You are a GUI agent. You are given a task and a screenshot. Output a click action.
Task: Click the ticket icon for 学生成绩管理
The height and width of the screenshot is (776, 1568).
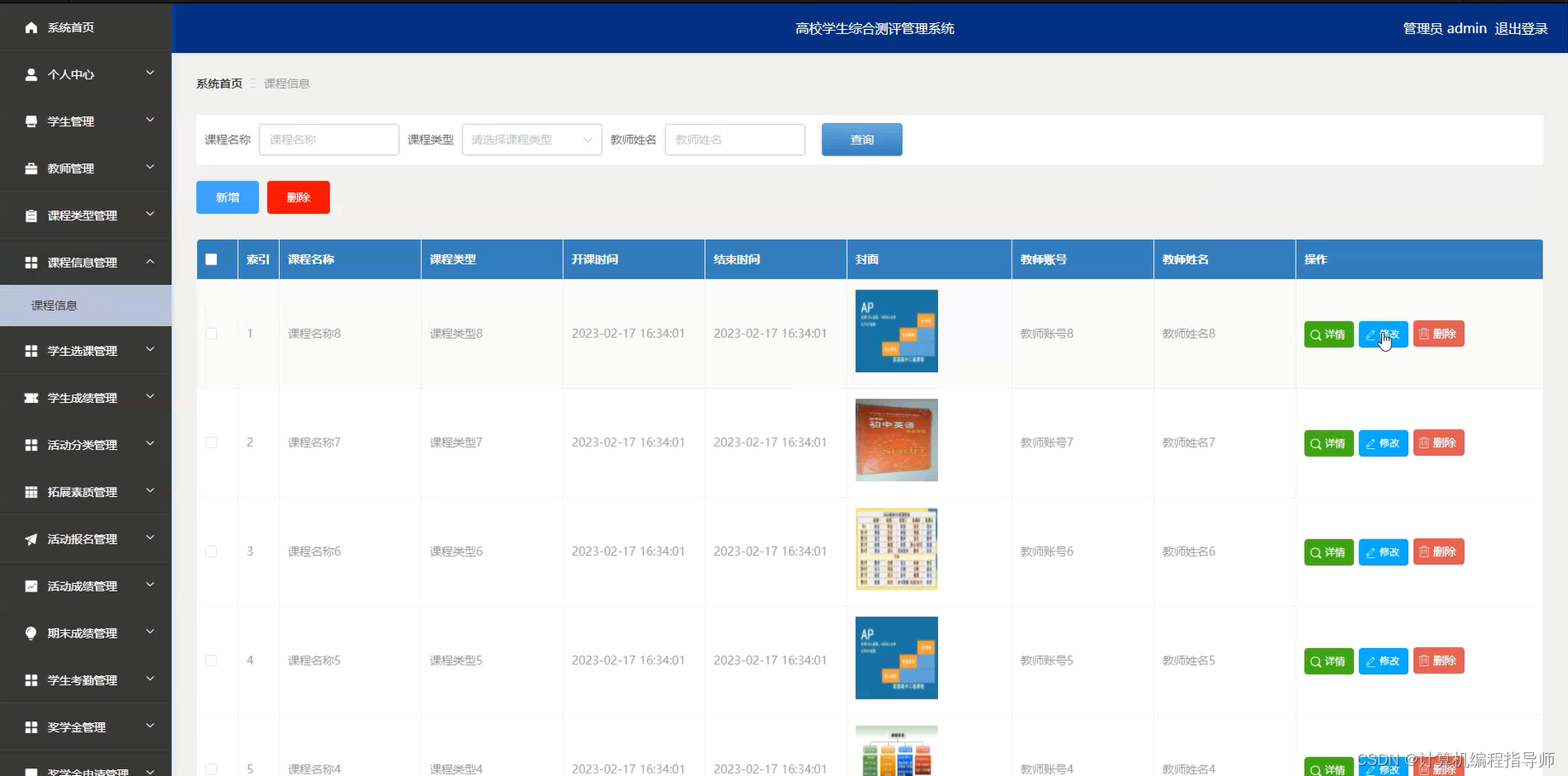tap(32, 398)
